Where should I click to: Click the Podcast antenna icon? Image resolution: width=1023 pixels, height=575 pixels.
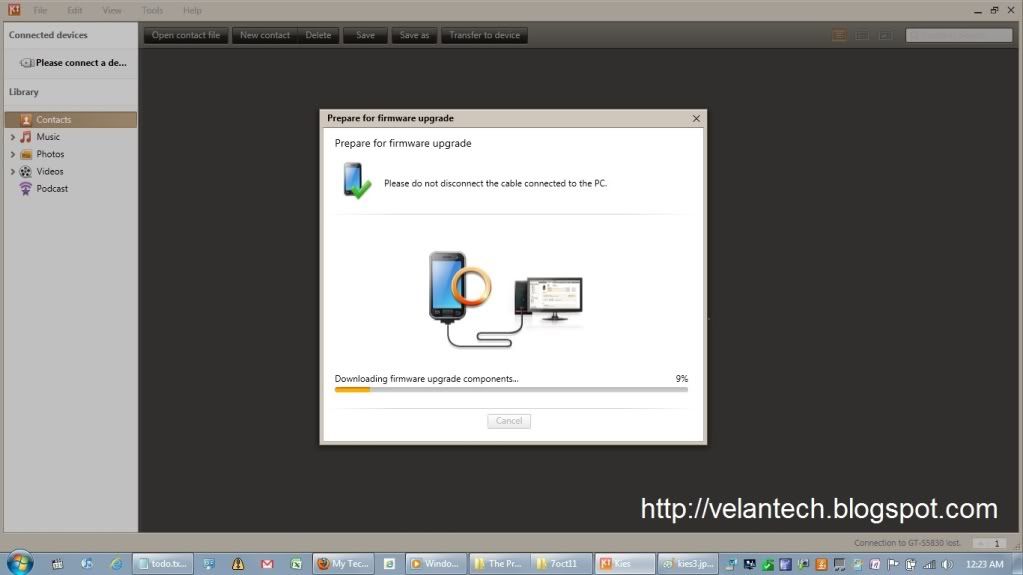coord(25,189)
